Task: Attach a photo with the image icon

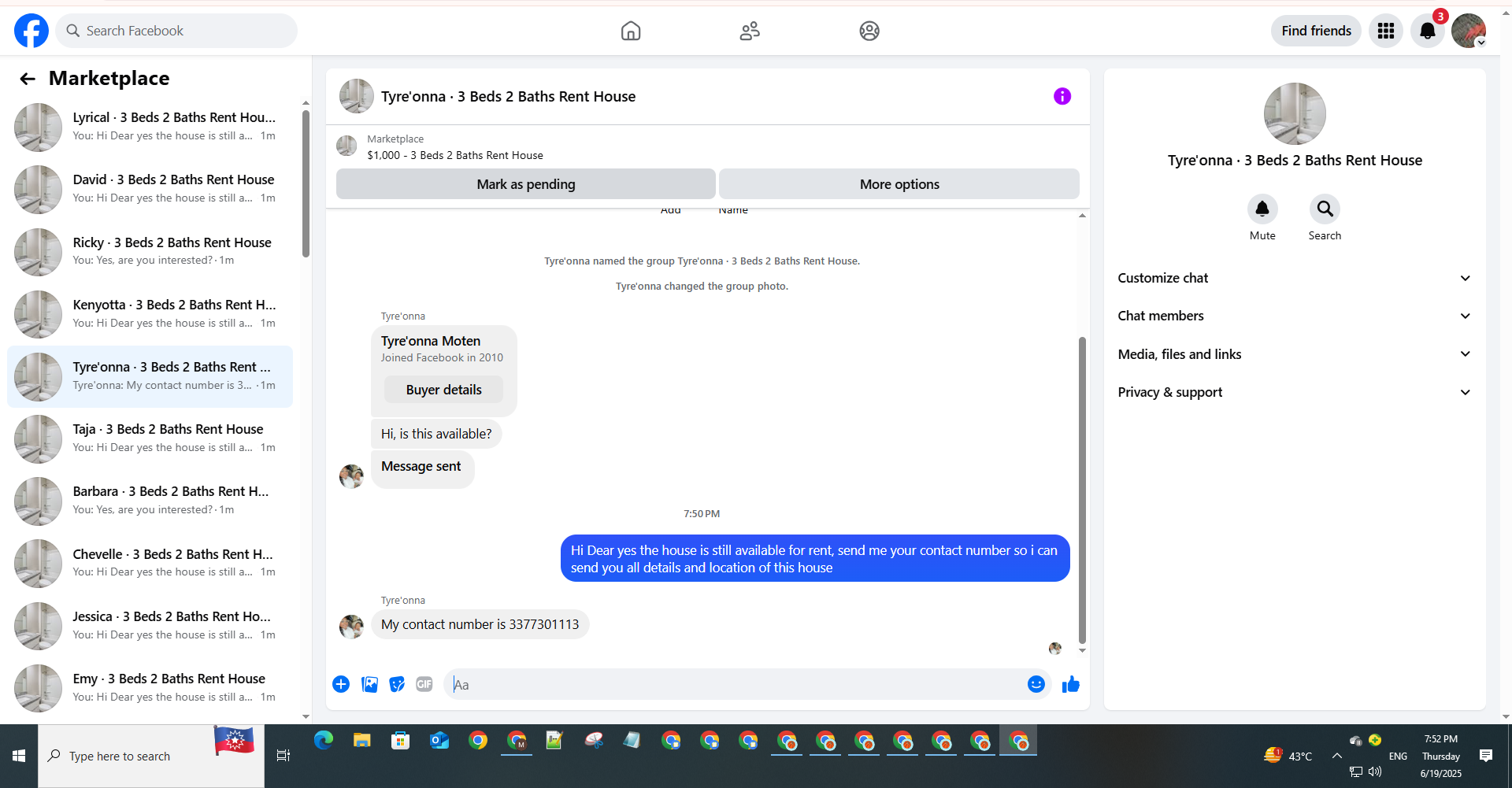Action: 369,684
